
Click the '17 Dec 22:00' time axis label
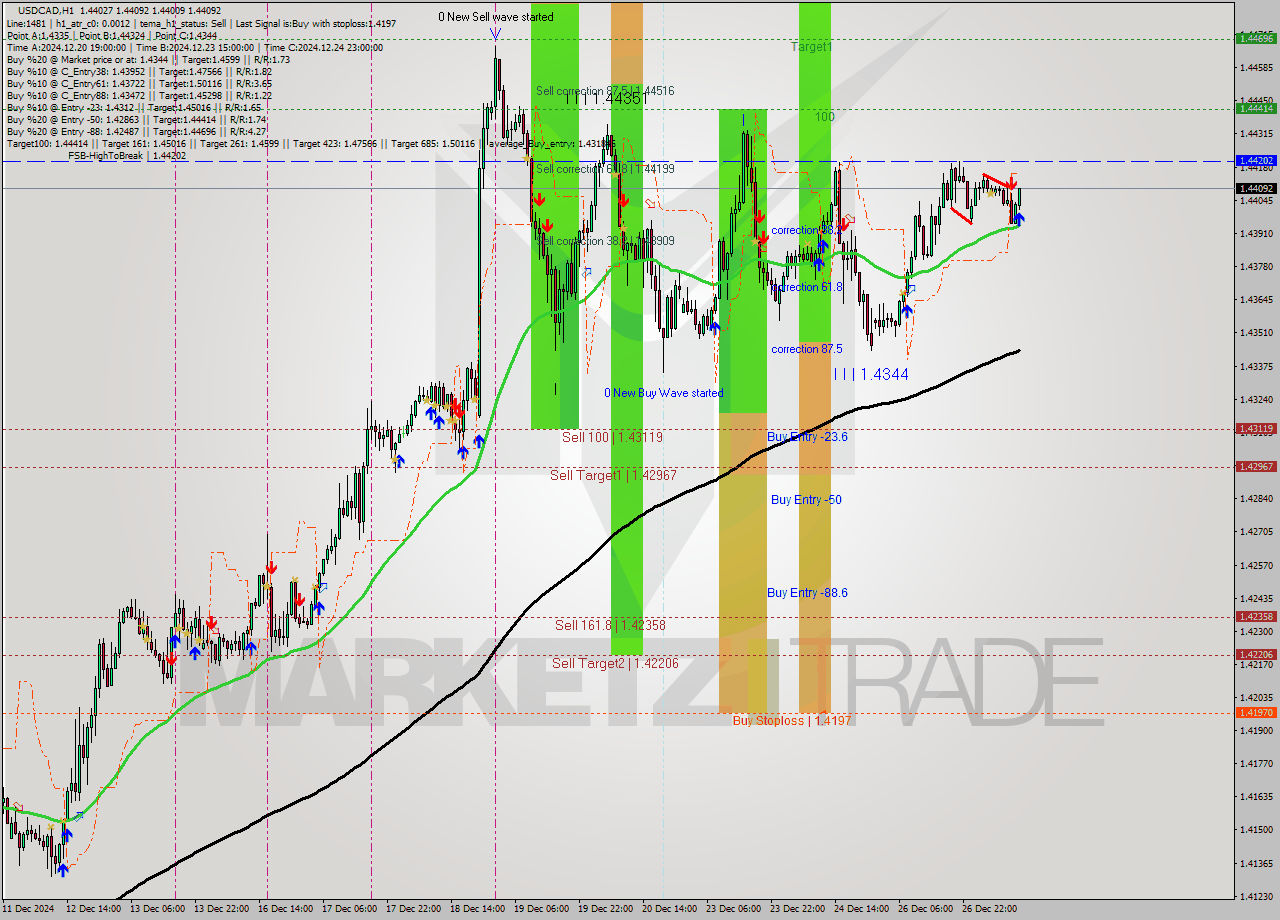tap(415, 908)
